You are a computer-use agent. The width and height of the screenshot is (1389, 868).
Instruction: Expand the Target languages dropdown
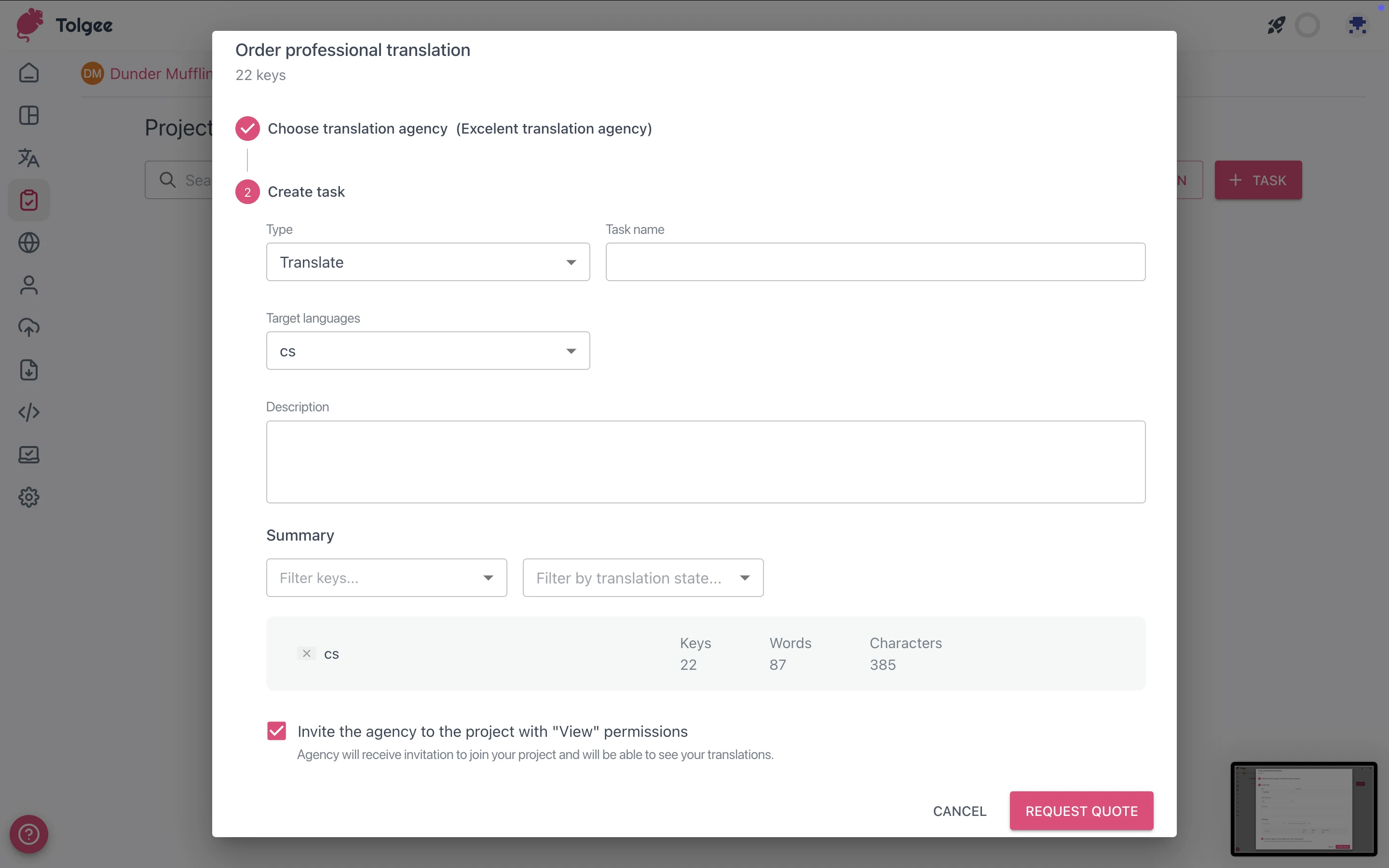570,350
